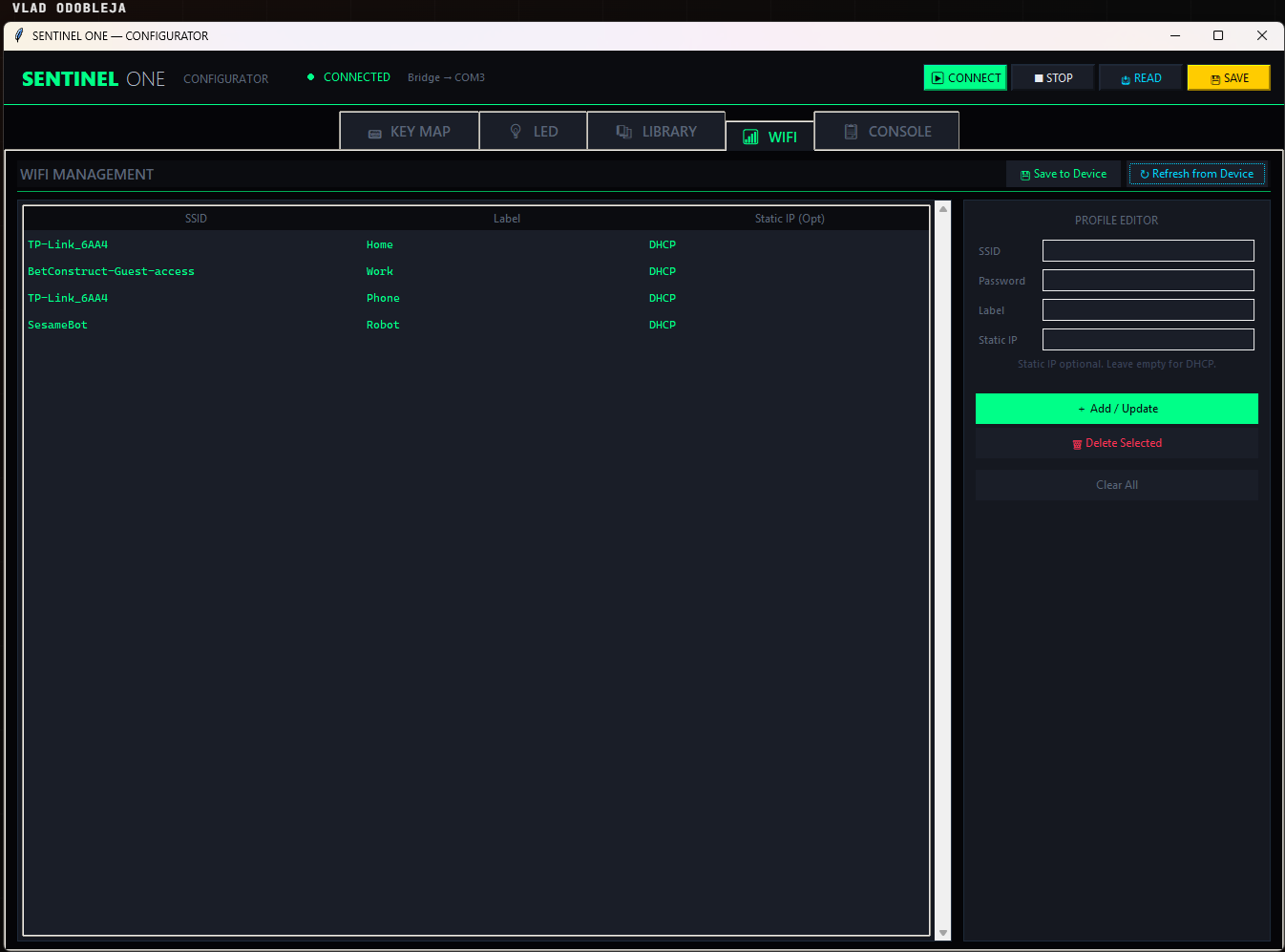Click the feather app icon in the title bar
This screenshot has width=1285, height=952.
point(18,35)
